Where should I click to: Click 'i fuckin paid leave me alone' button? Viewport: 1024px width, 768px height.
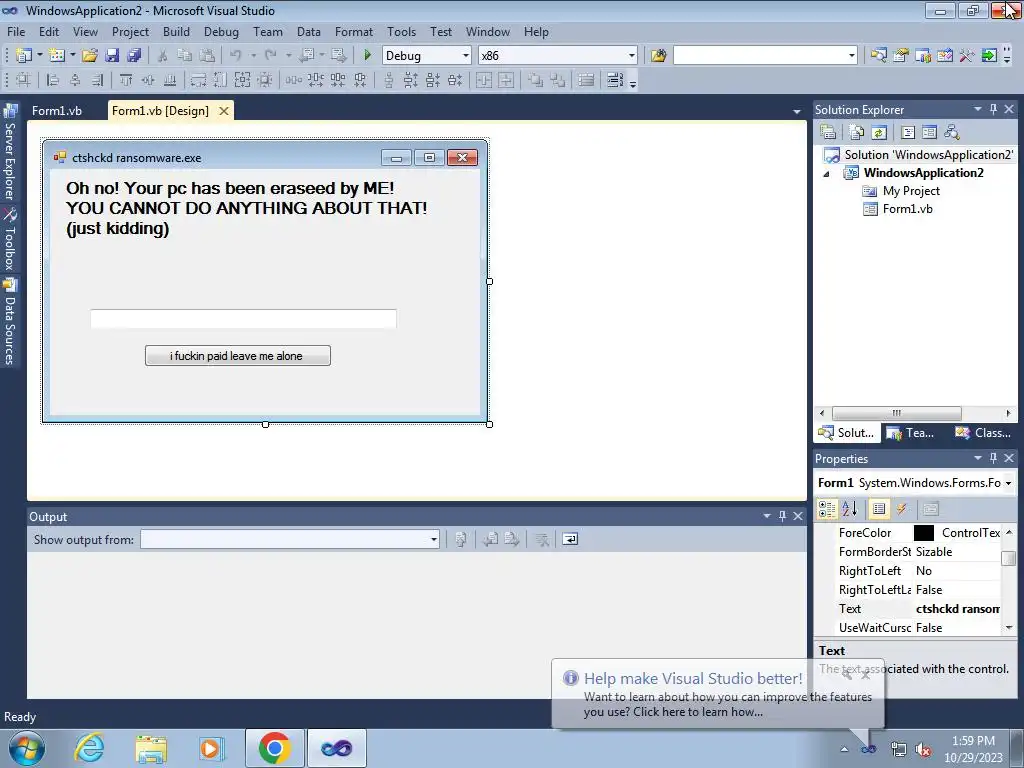(x=238, y=355)
